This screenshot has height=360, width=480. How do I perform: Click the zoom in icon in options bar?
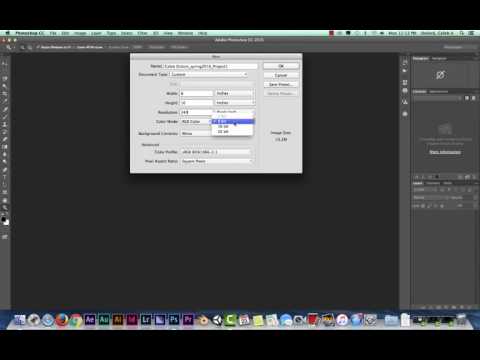(x=22, y=47)
